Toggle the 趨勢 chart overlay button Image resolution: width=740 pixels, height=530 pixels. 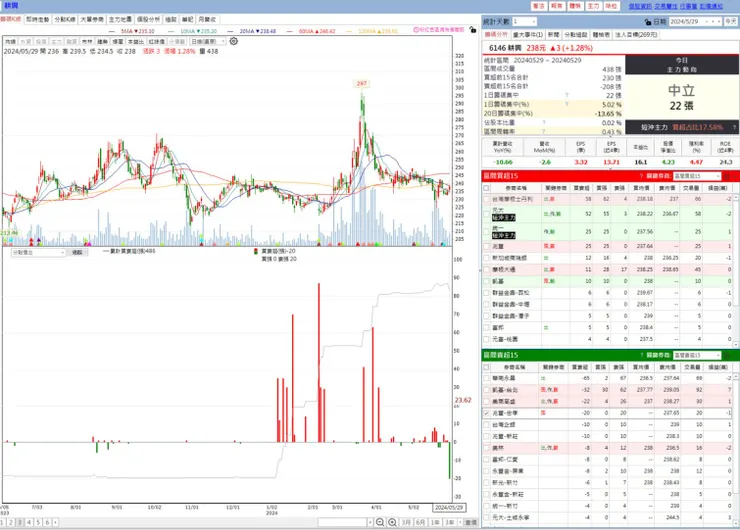[102, 42]
